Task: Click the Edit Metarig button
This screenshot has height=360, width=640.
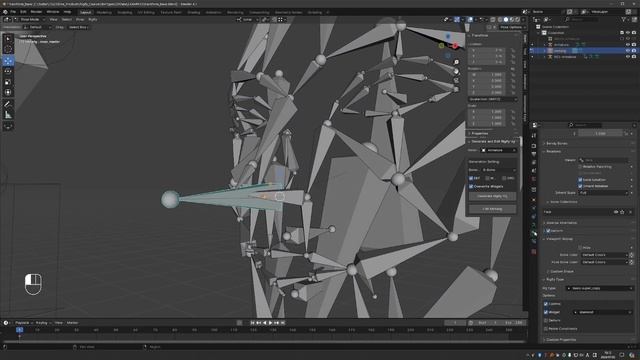Action: [492, 209]
